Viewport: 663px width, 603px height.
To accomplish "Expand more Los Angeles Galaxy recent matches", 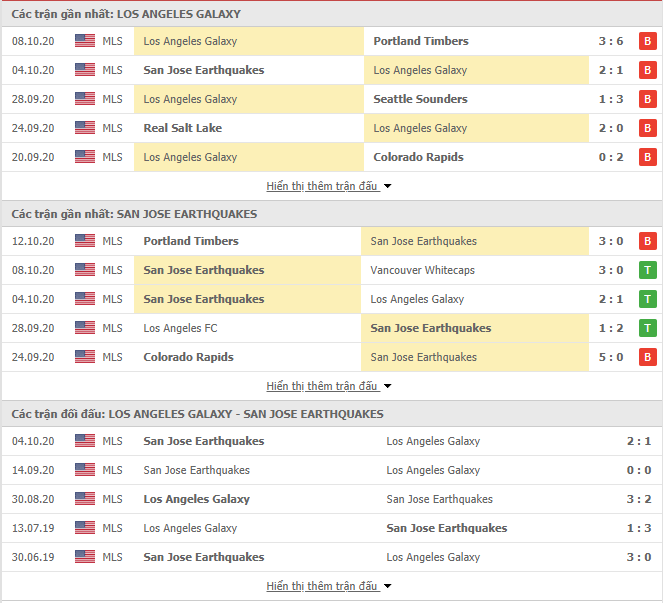I will coord(329,186).
